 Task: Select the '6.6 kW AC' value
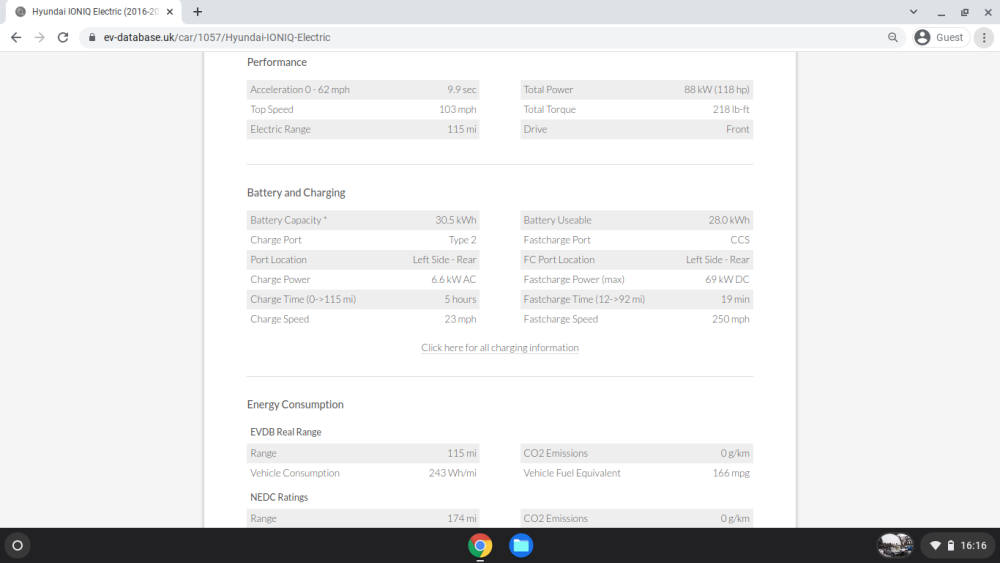453,279
